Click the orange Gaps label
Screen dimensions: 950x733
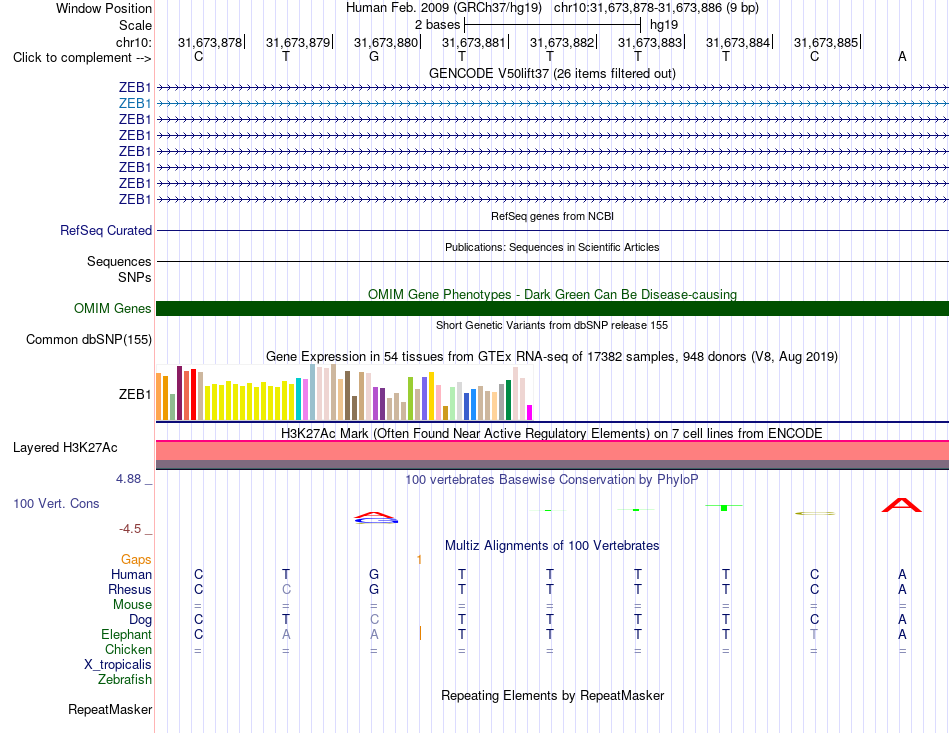pos(136,560)
